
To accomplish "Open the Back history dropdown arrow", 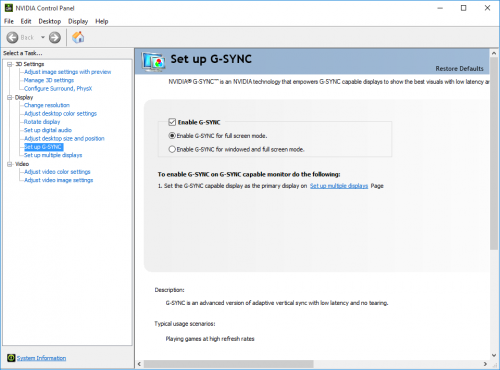I will 43,37.
